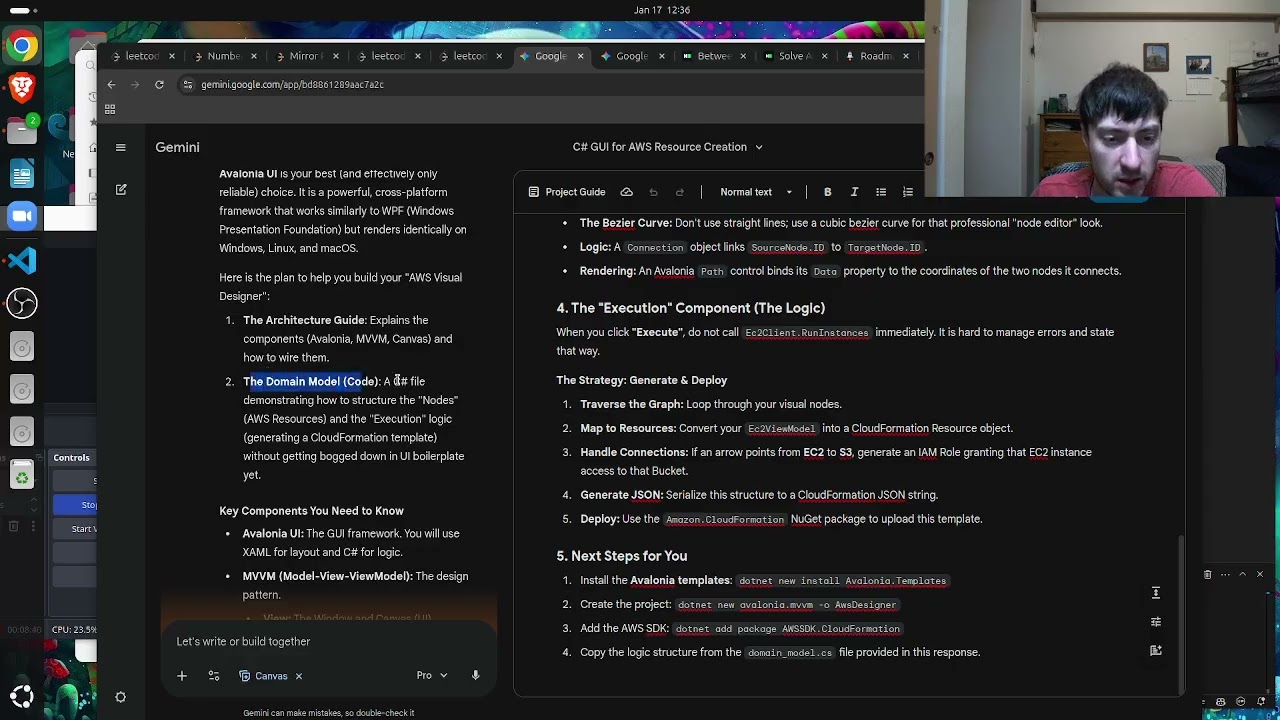Close the active Google Gemini tab

pyautogui.click(x=581, y=56)
